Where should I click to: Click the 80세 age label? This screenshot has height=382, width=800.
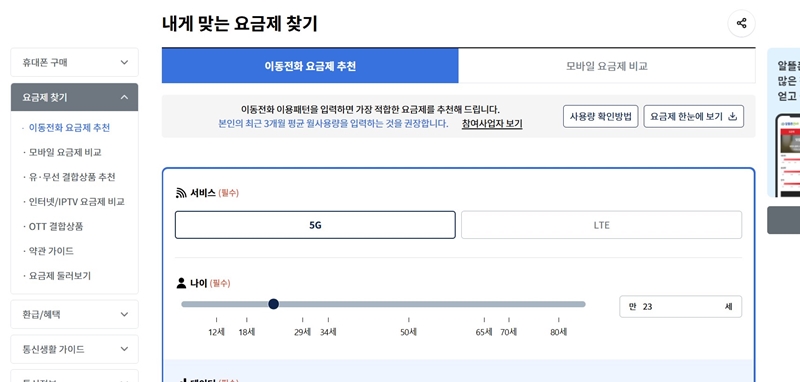point(559,332)
